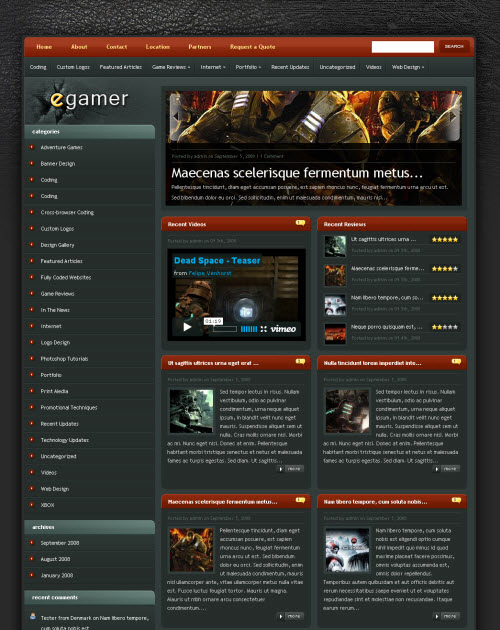Open Recent Updates in the category bar
The width and height of the screenshot is (500, 630).
(290, 67)
